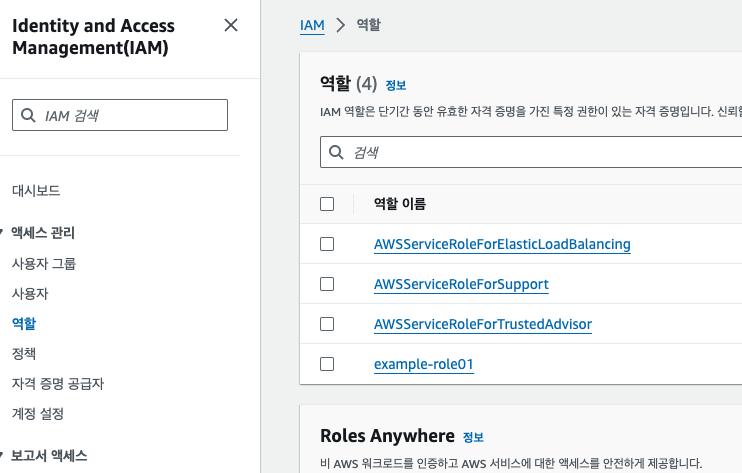This screenshot has width=742, height=473.
Task: Focus the IAM 검색 sidebar search field
Action: [x=120, y=115]
